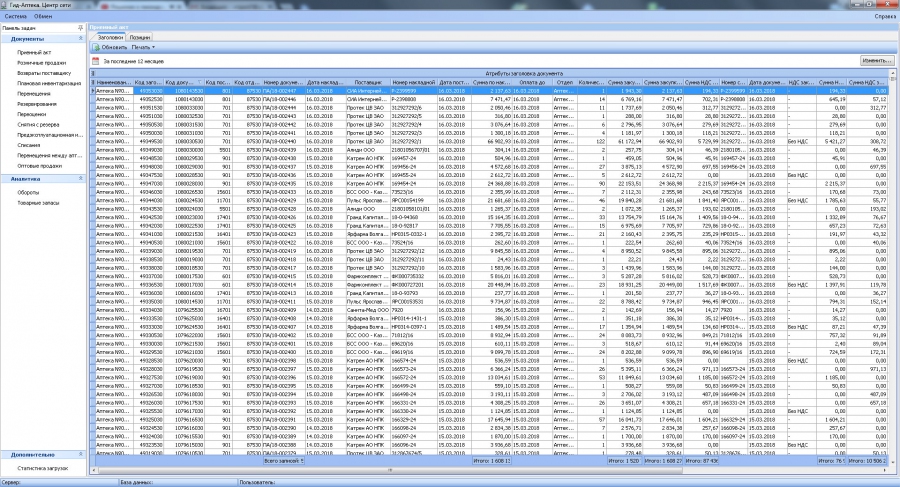Open Оптовые продажи
900x487 pixels.
39,166
